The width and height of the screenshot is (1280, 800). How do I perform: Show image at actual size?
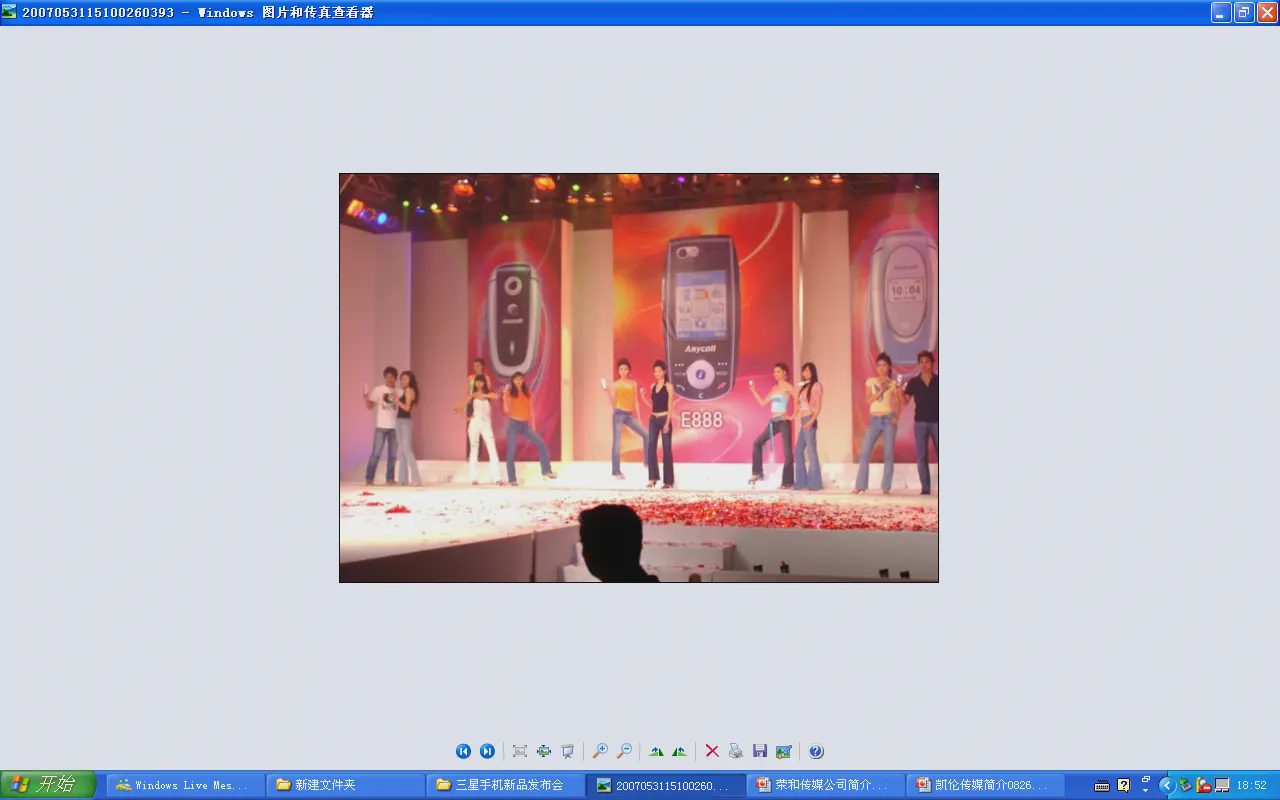tap(544, 751)
